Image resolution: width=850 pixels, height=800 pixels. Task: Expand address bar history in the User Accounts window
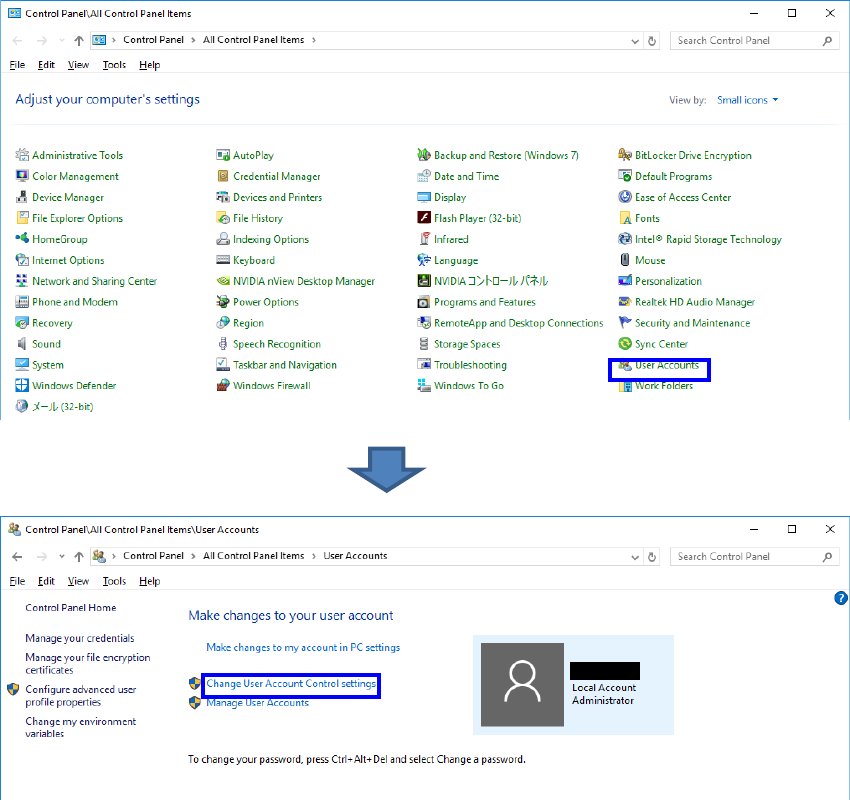click(635, 557)
